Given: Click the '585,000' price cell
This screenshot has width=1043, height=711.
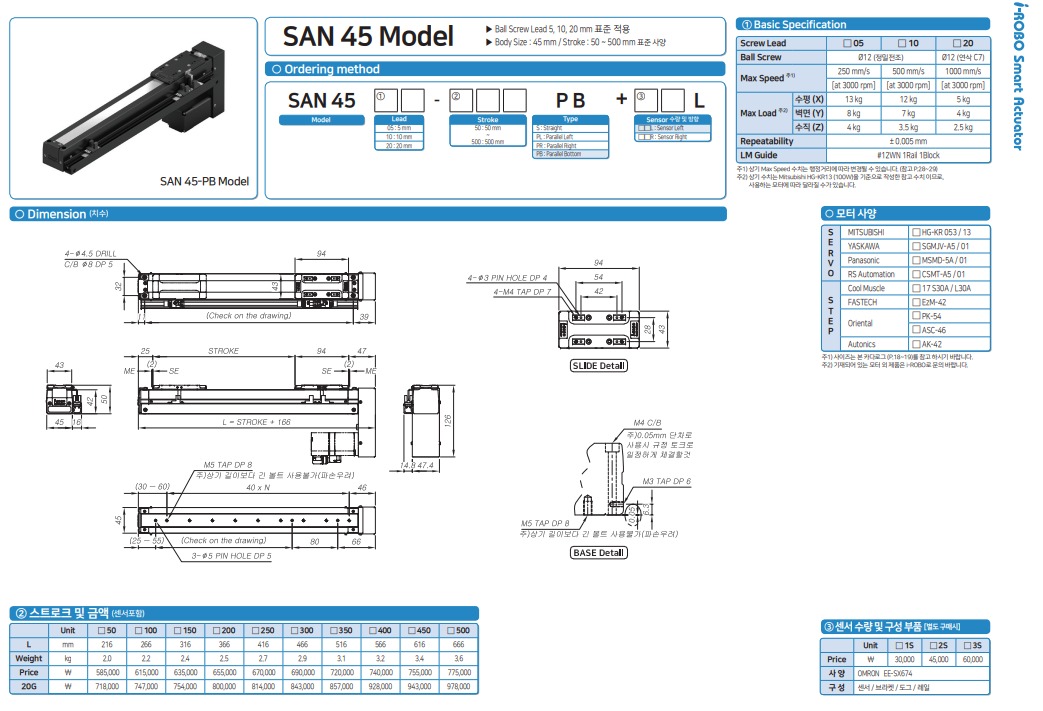Looking at the screenshot, I should coord(107,672).
